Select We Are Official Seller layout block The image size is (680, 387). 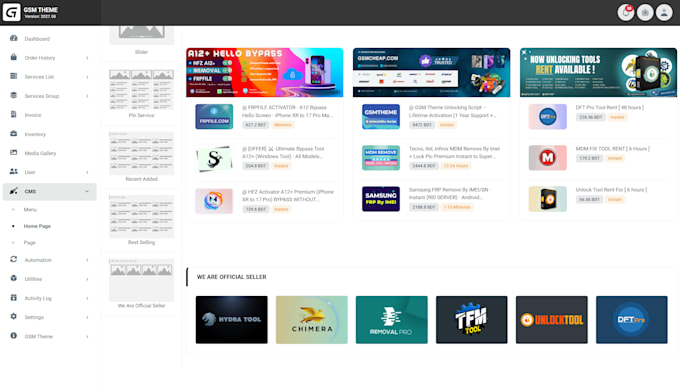click(141, 284)
